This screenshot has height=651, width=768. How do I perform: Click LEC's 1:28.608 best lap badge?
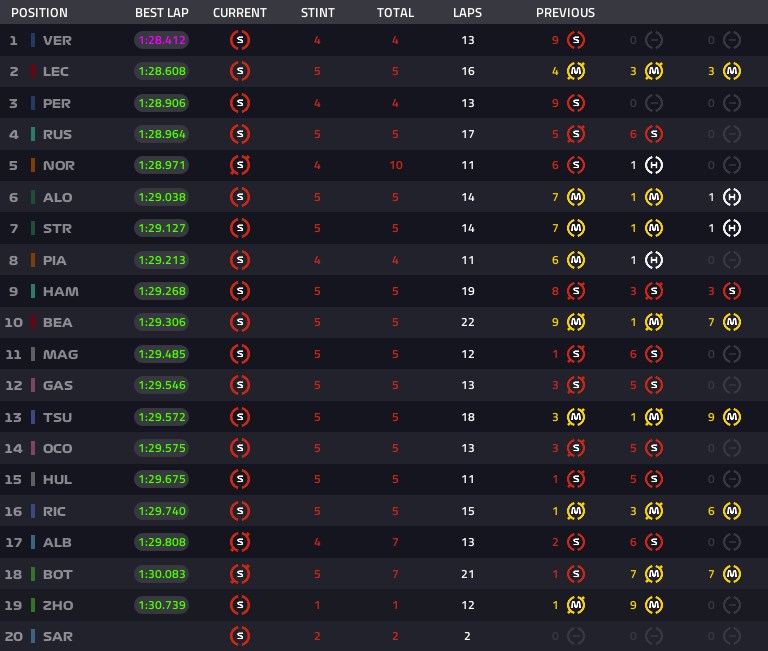[x=162, y=72]
